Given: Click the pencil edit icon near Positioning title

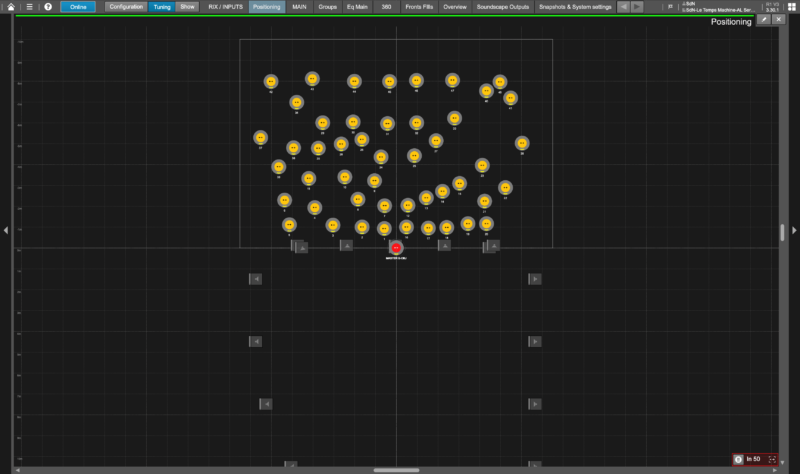Looking at the screenshot, I should [764, 19].
